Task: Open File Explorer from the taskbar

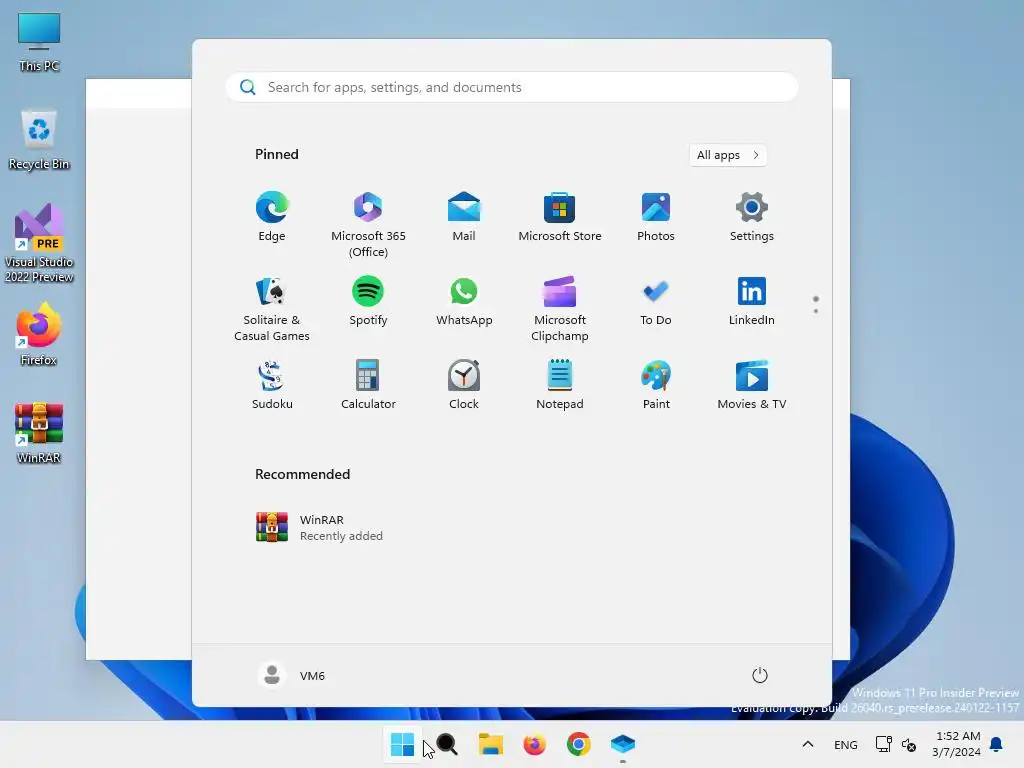Action: coord(490,744)
